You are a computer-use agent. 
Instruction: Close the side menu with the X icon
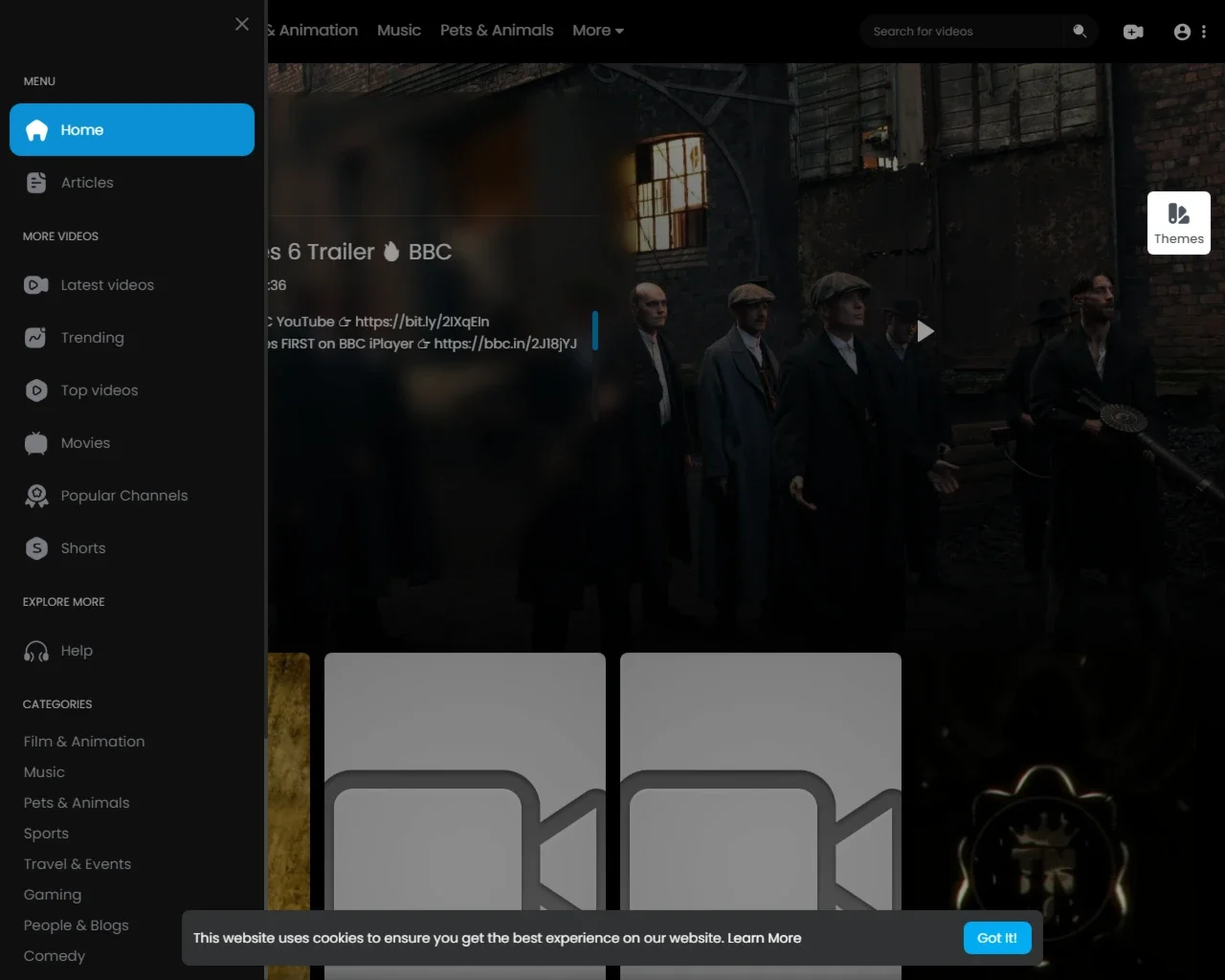(x=242, y=24)
